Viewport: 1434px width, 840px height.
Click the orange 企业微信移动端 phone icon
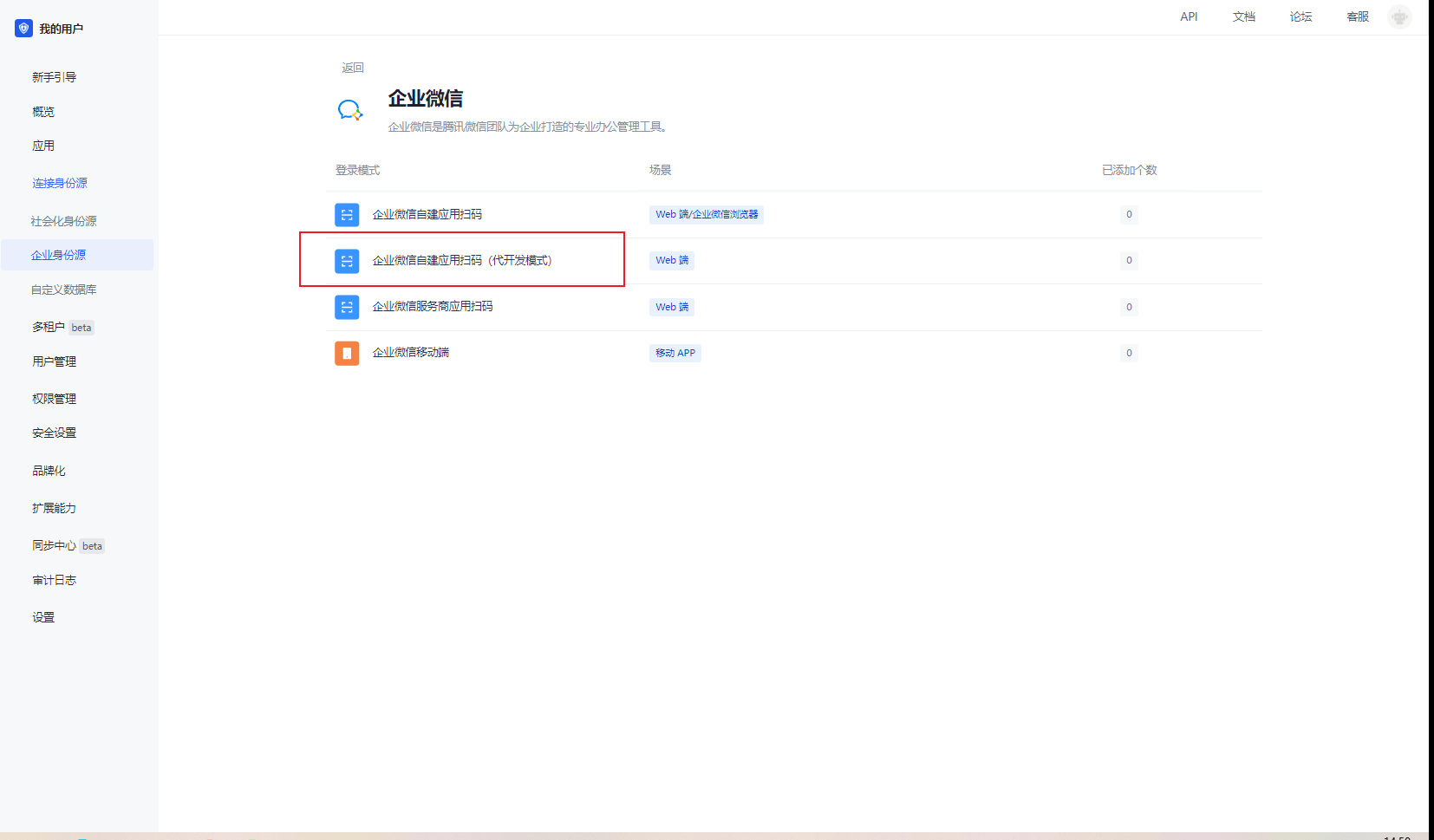[x=347, y=353]
